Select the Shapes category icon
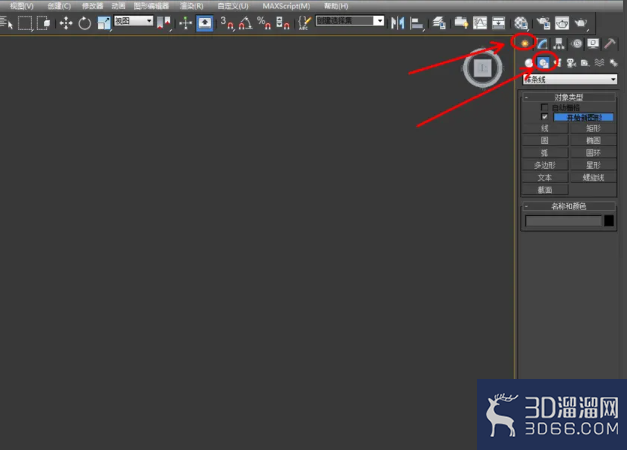Image resolution: width=627 pixels, height=450 pixels. [x=543, y=63]
